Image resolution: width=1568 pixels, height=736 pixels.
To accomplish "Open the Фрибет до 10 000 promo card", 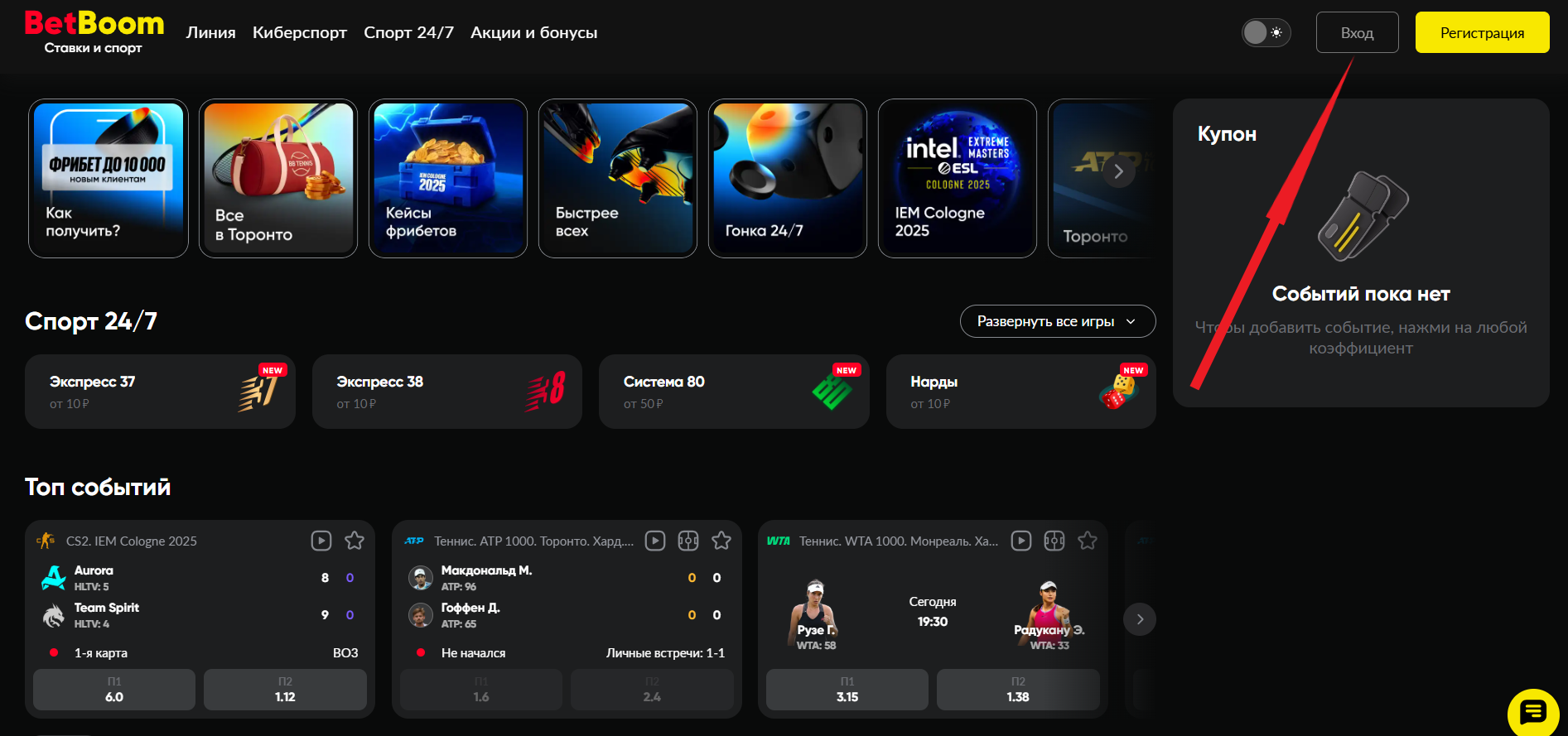I will click(x=109, y=178).
